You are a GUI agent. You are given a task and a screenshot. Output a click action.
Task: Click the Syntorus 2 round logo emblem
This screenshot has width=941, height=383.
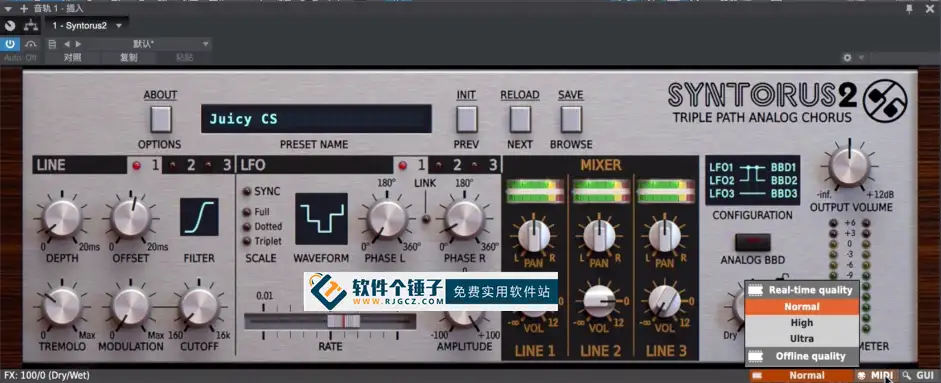[x=885, y=100]
